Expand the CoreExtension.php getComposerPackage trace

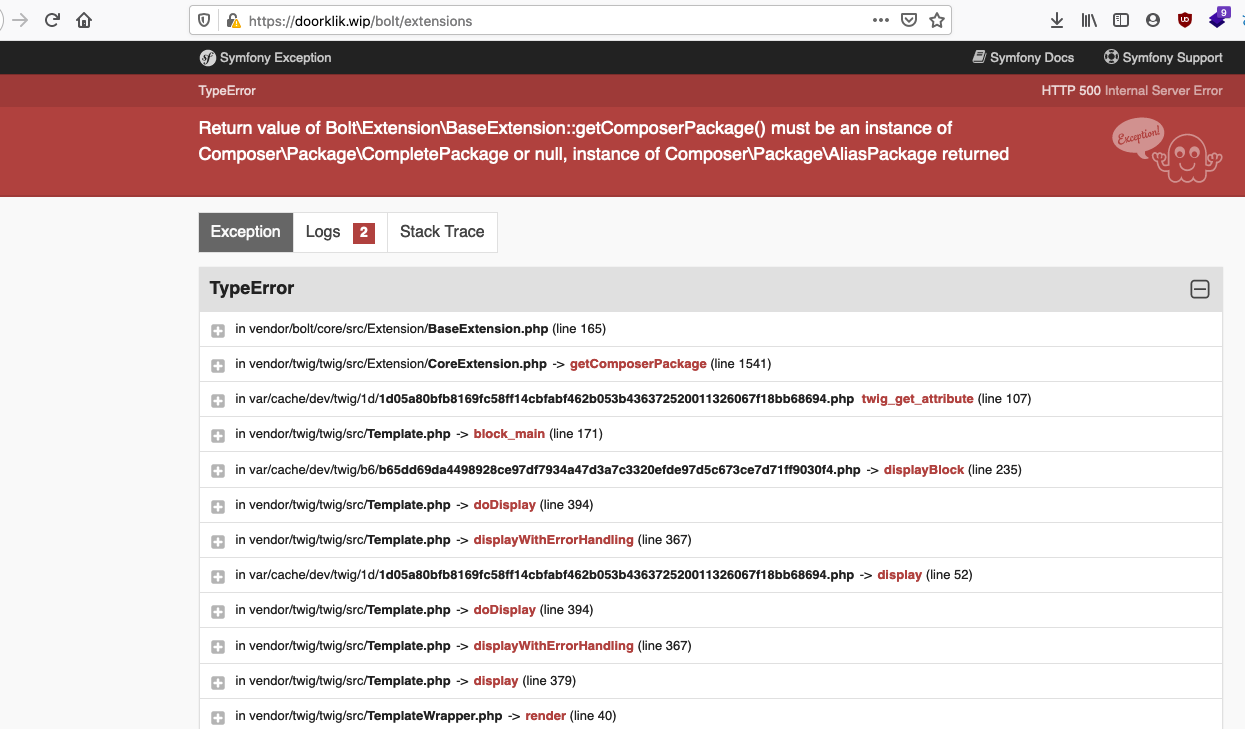click(218, 365)
